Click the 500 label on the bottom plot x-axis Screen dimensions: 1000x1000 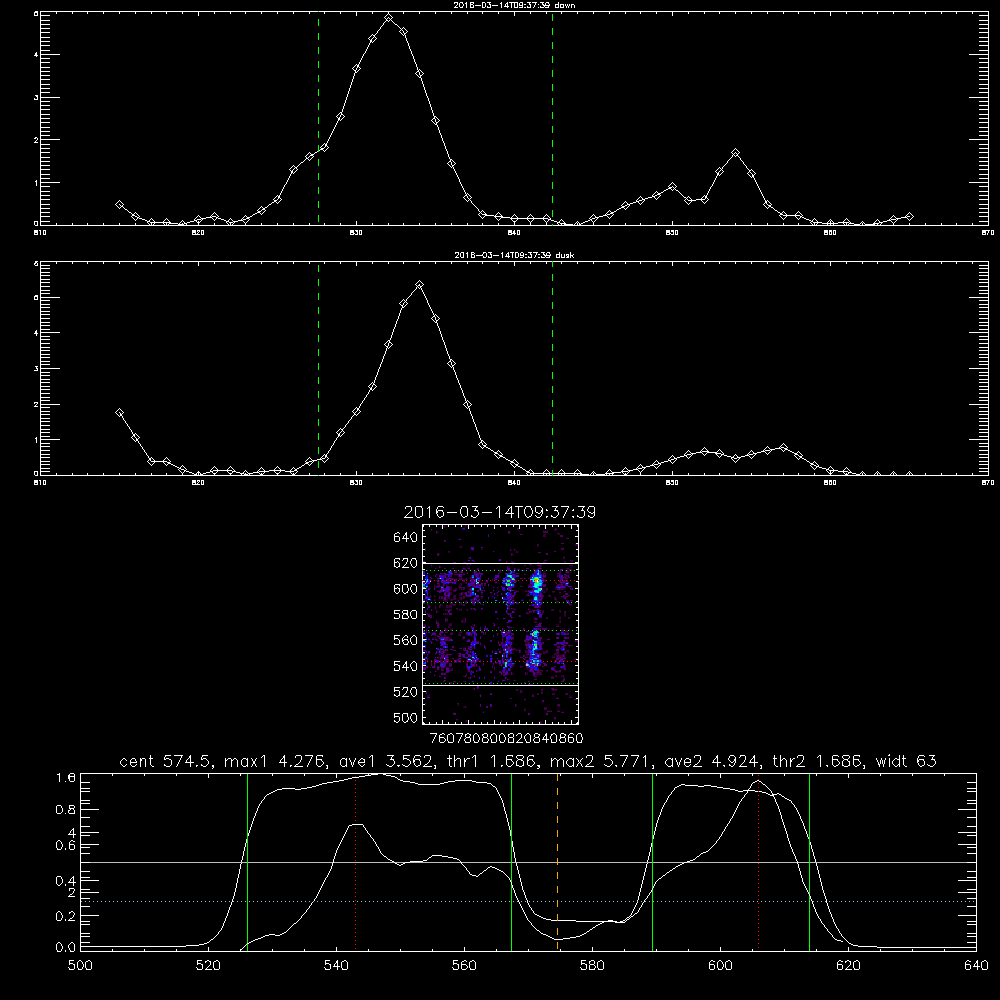(x=80, y=966)
